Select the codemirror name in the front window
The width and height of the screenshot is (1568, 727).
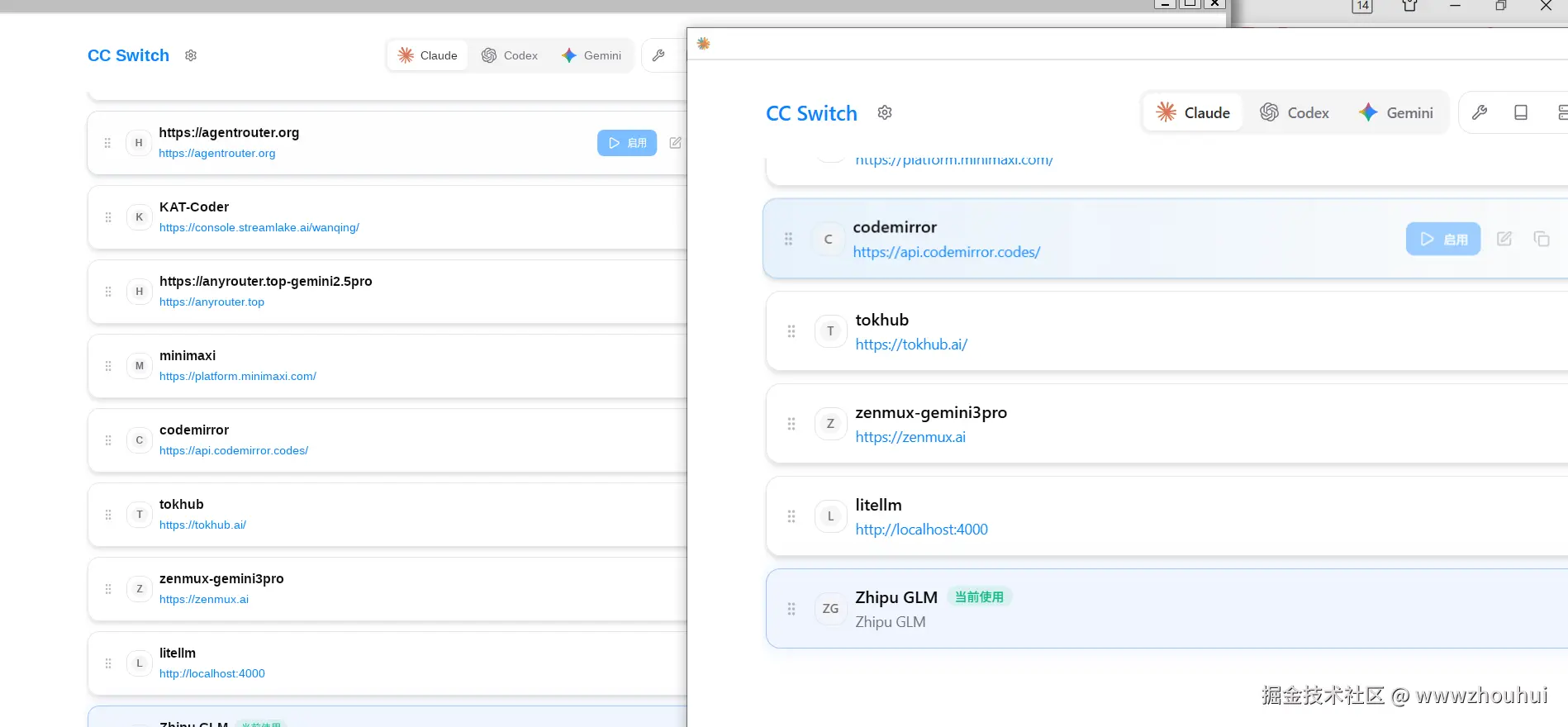coord(895,227)
